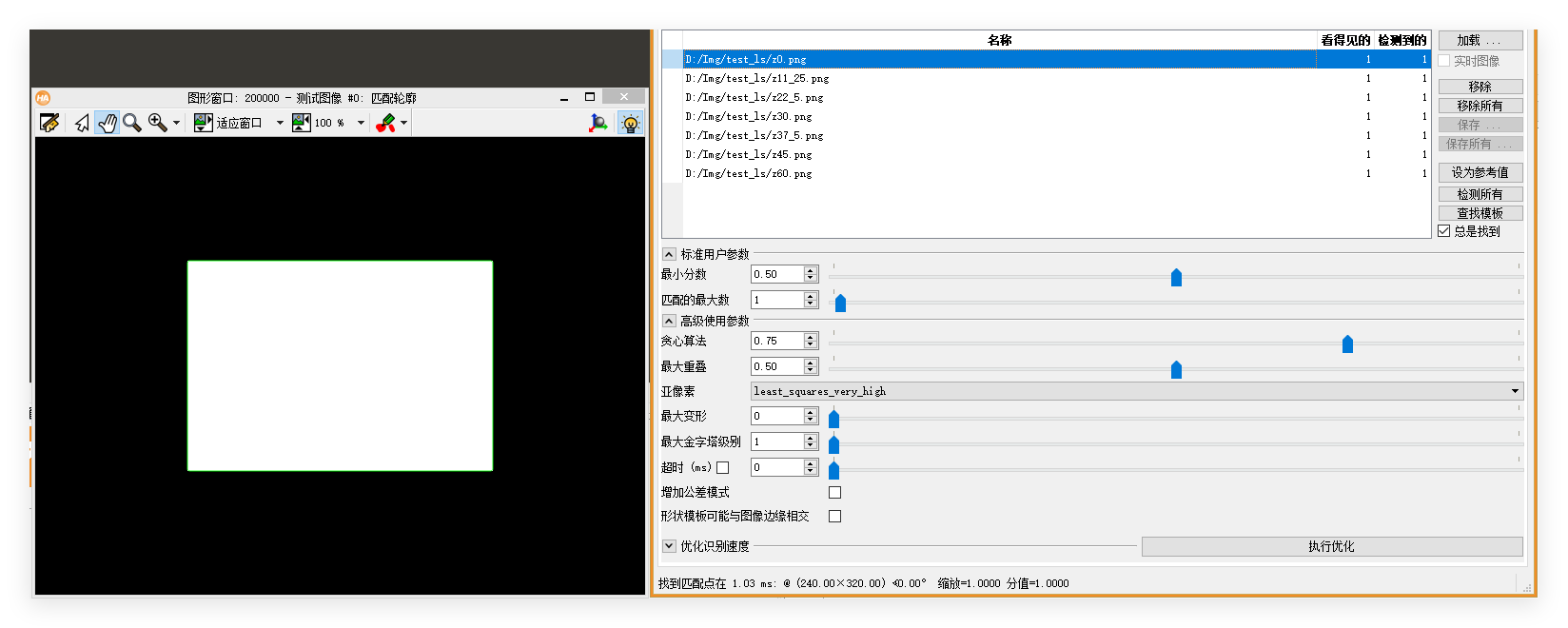
Task: Enable the 增加公差模式 checkbox
Action: pos(834,492)
